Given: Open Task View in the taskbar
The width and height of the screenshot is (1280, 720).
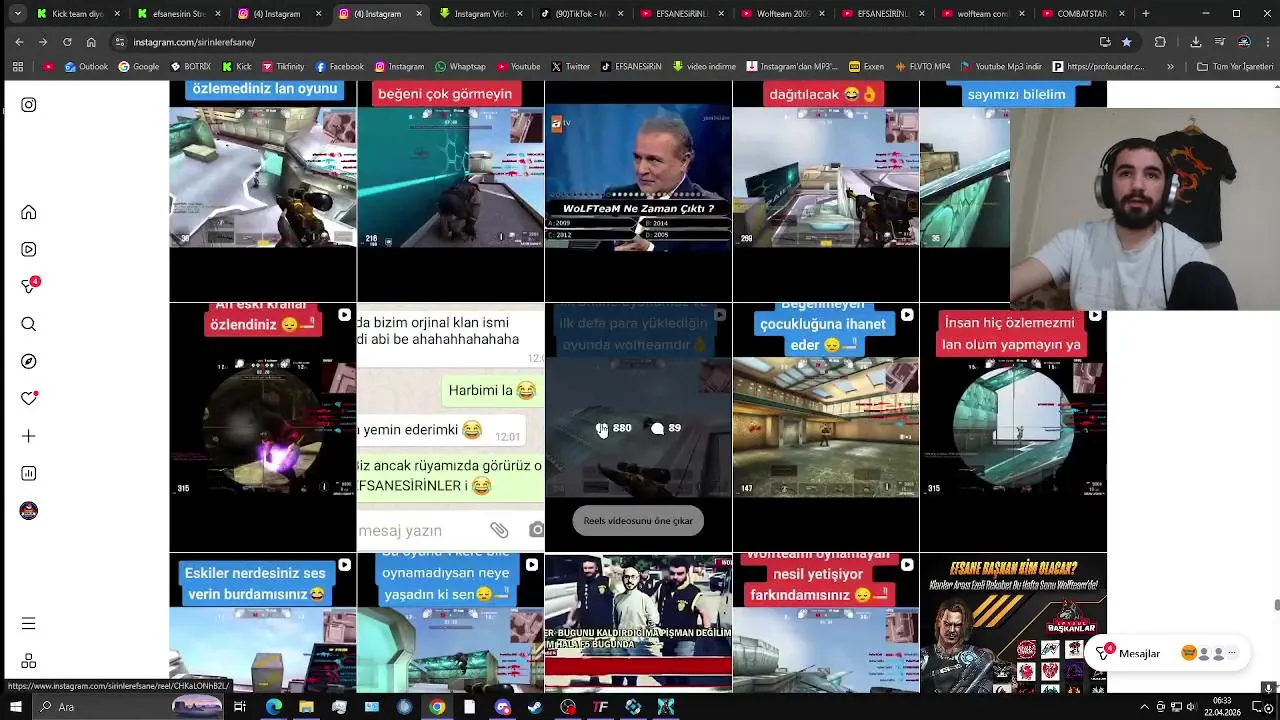Looking at the screenshot, I should tap(240, 707).
